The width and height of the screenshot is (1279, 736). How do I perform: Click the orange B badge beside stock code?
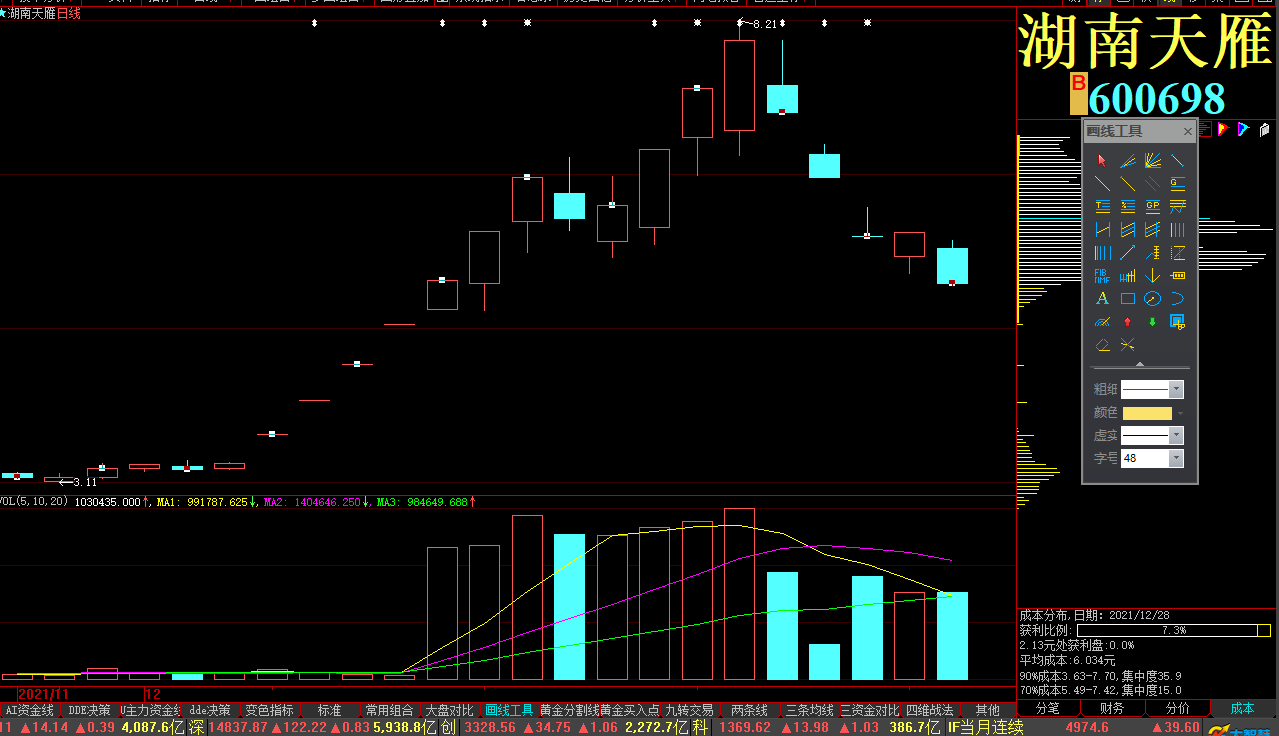coord(1078,93)
